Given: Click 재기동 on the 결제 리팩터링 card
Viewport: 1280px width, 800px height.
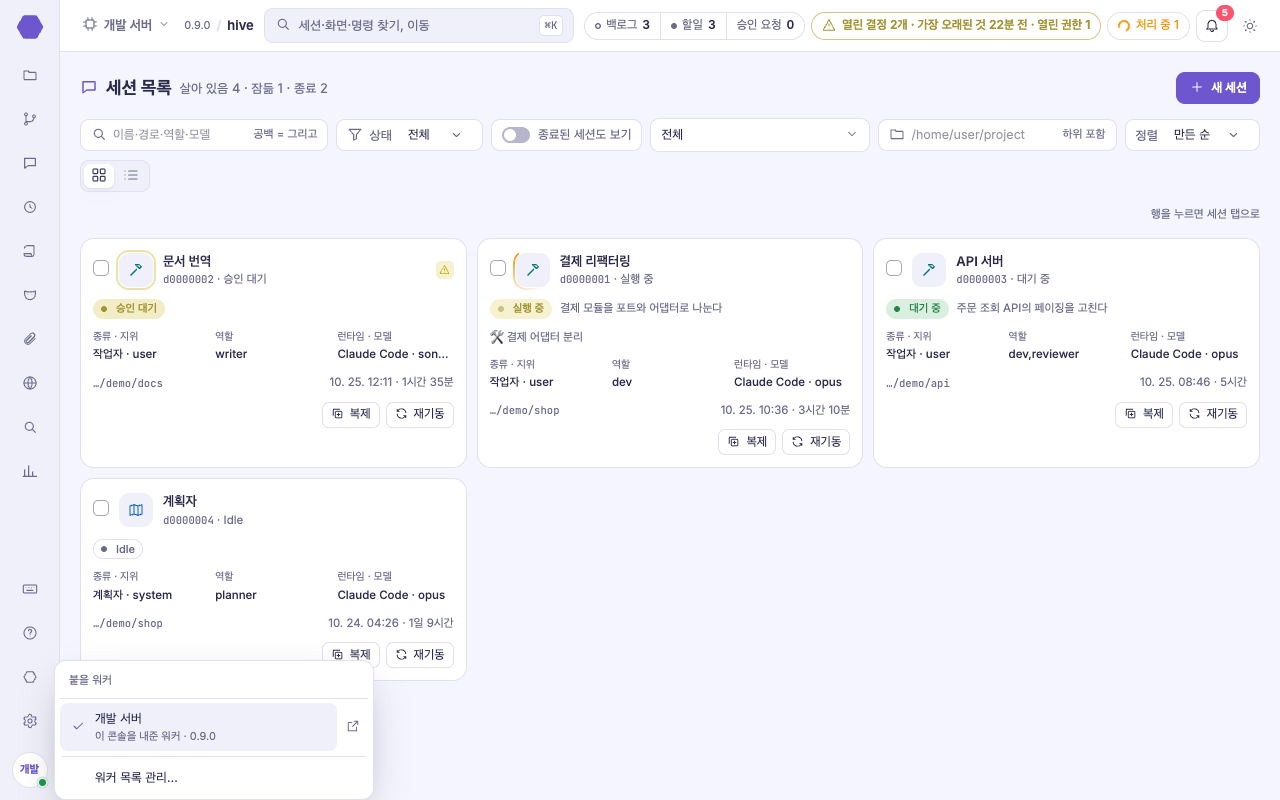Looking at the screenshot, I should [816, 442].
